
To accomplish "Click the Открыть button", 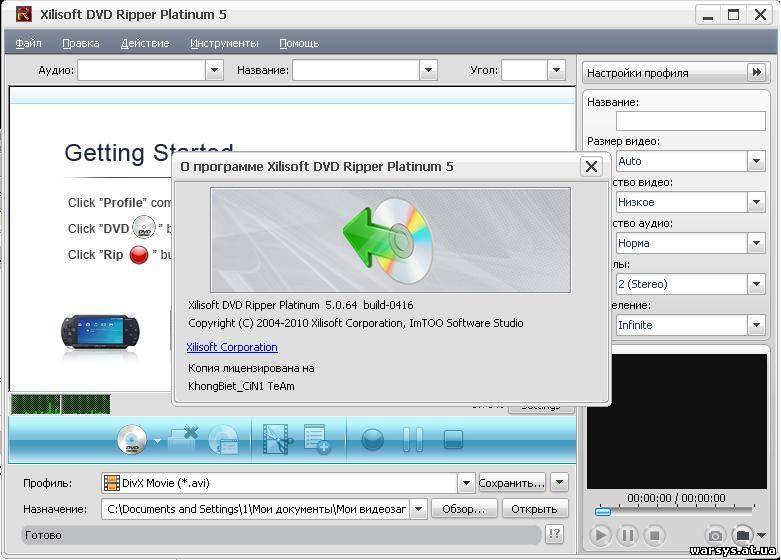I will coord(534,509).
